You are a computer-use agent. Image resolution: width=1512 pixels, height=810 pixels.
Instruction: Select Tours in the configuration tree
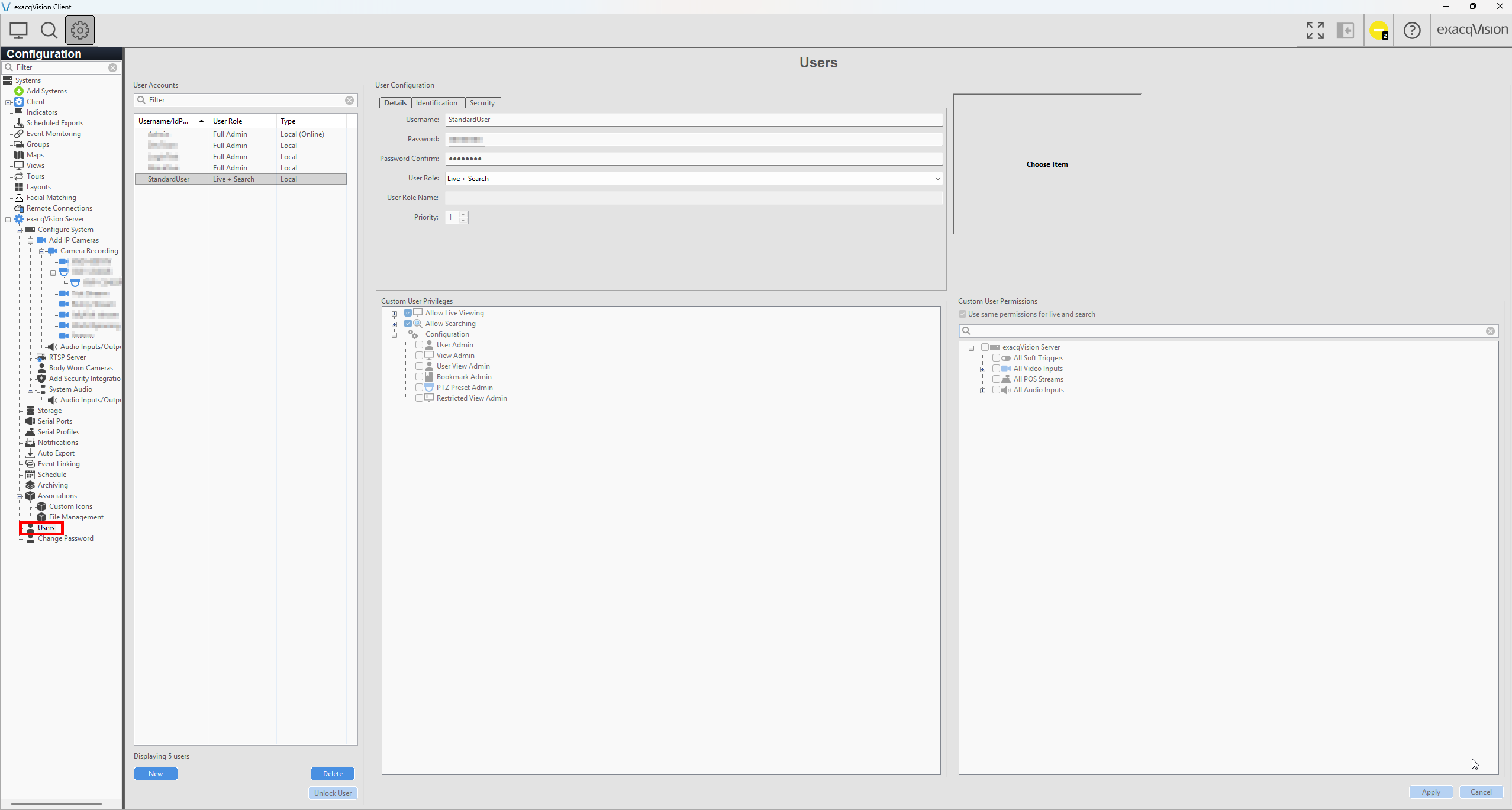point(35,176)
